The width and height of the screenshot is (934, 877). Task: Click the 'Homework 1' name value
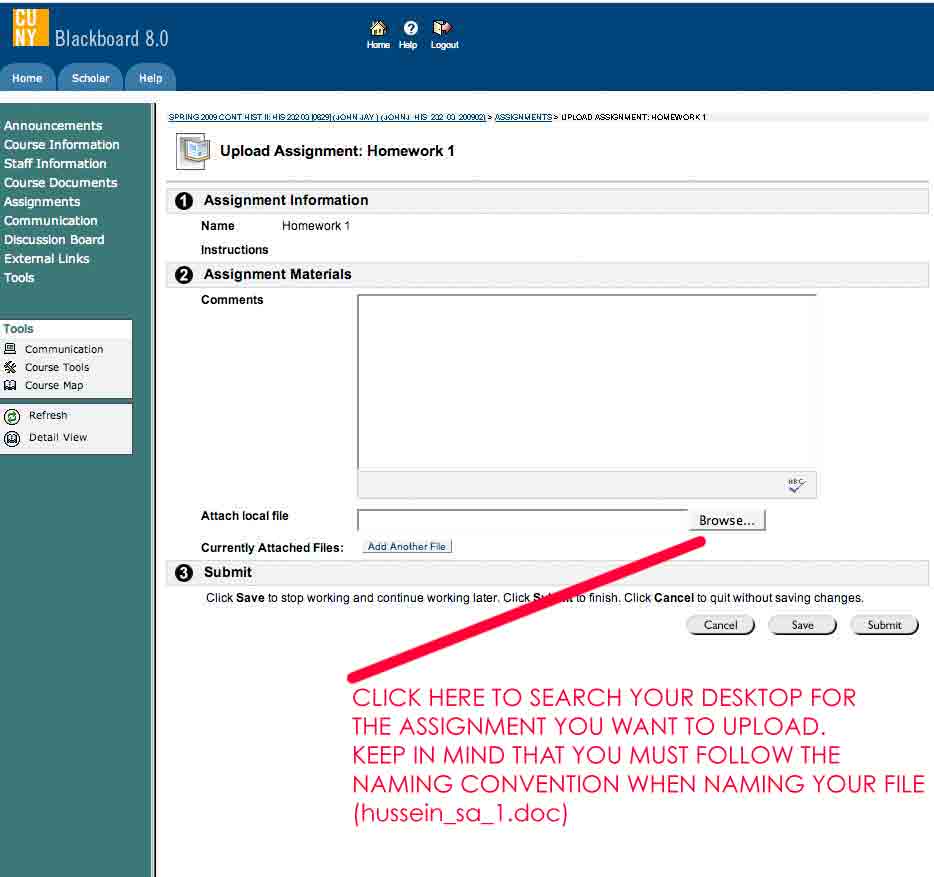316,226
